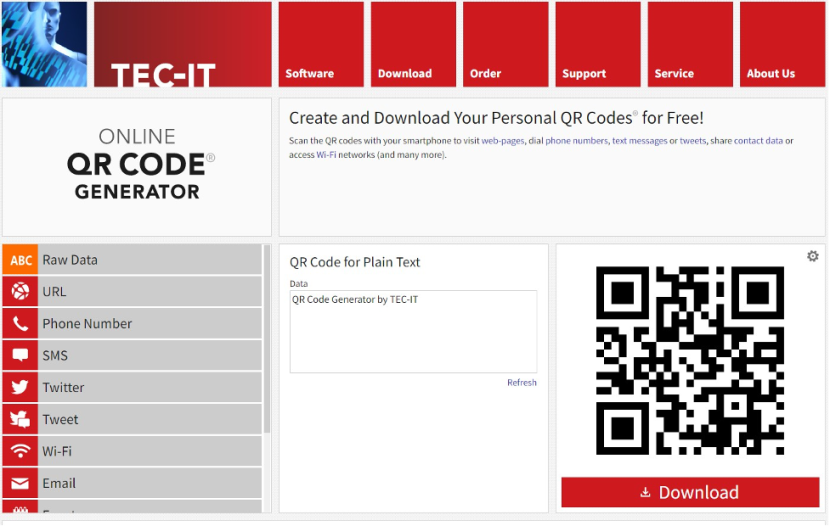Open the Download navigation tile
Screen dimensions: 830x526
pos(413,45)
